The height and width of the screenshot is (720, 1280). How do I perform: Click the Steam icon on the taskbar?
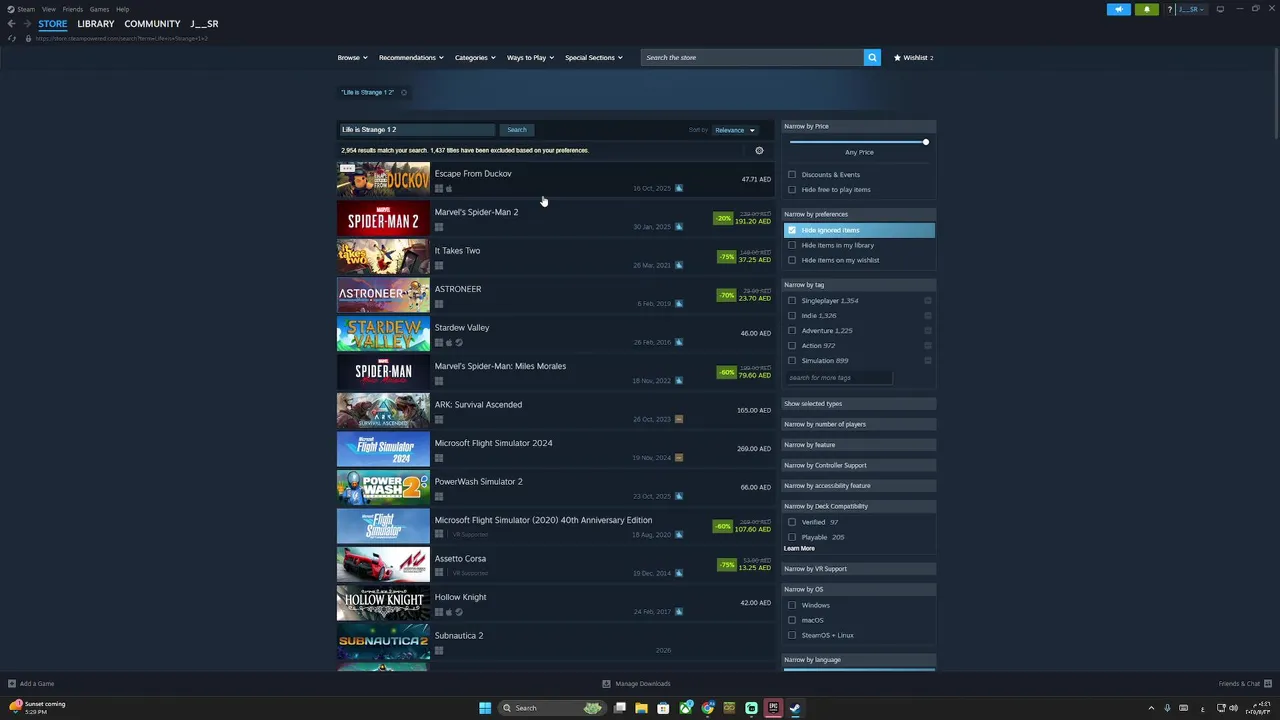click(x=795, y=708)
